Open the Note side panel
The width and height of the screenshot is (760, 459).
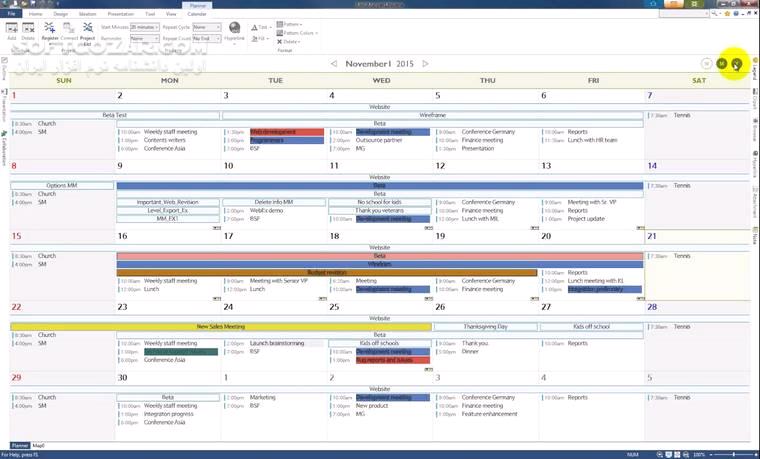click(755, 236)
